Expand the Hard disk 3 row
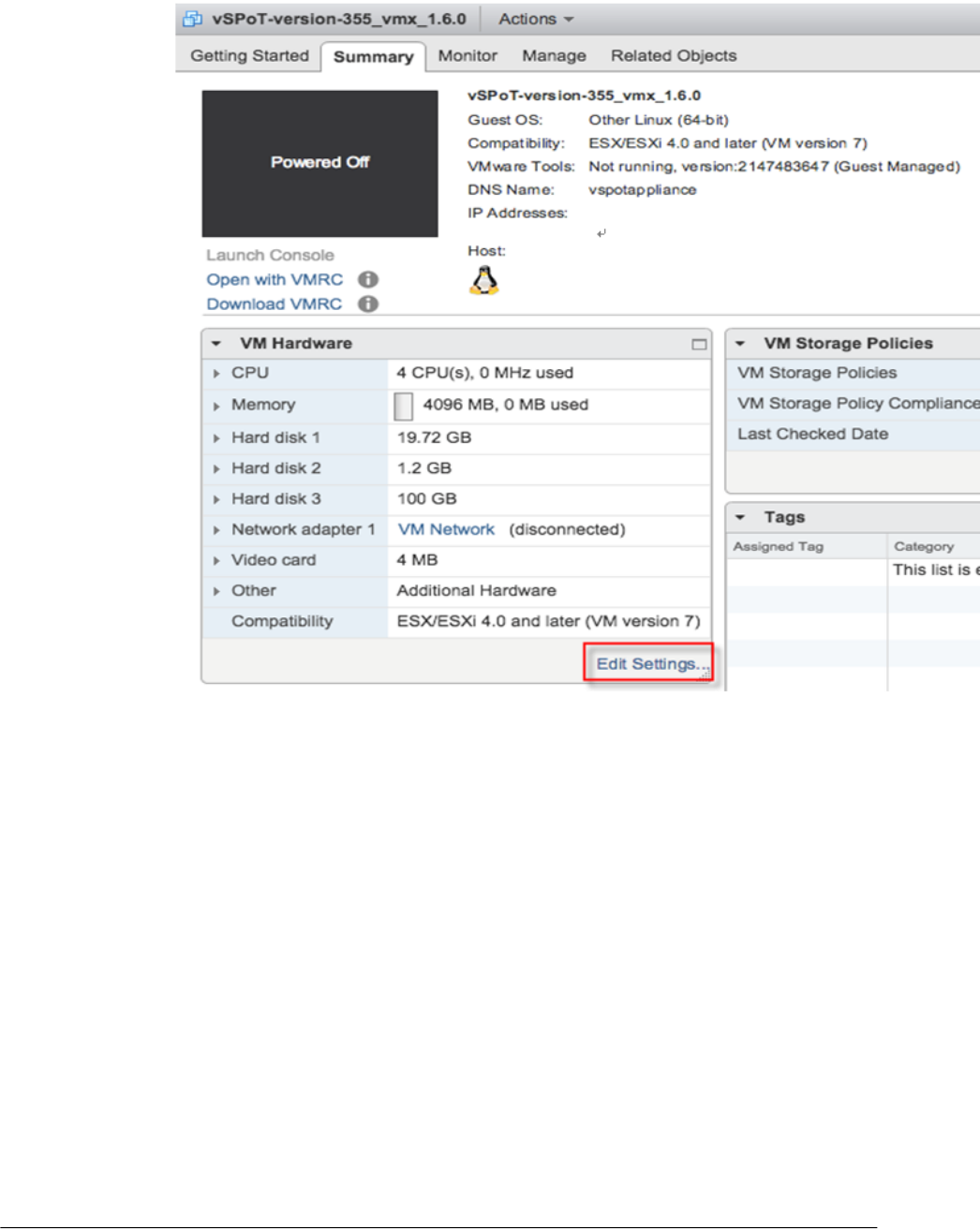This screenshot has height=1229, width=980. pos(216,499)
